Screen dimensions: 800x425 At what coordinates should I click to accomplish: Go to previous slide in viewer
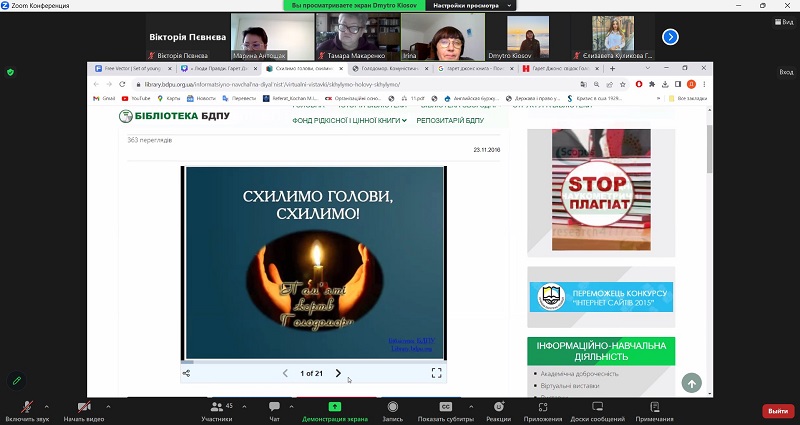pyautogui.click(x=285, y=373)
